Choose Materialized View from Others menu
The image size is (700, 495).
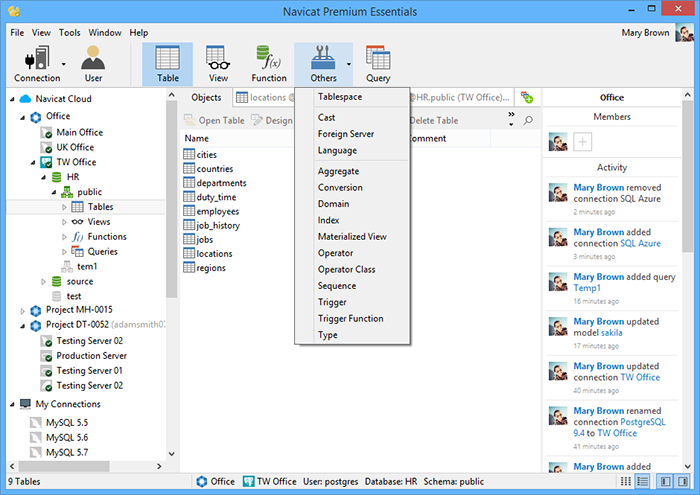coord(353,237)
